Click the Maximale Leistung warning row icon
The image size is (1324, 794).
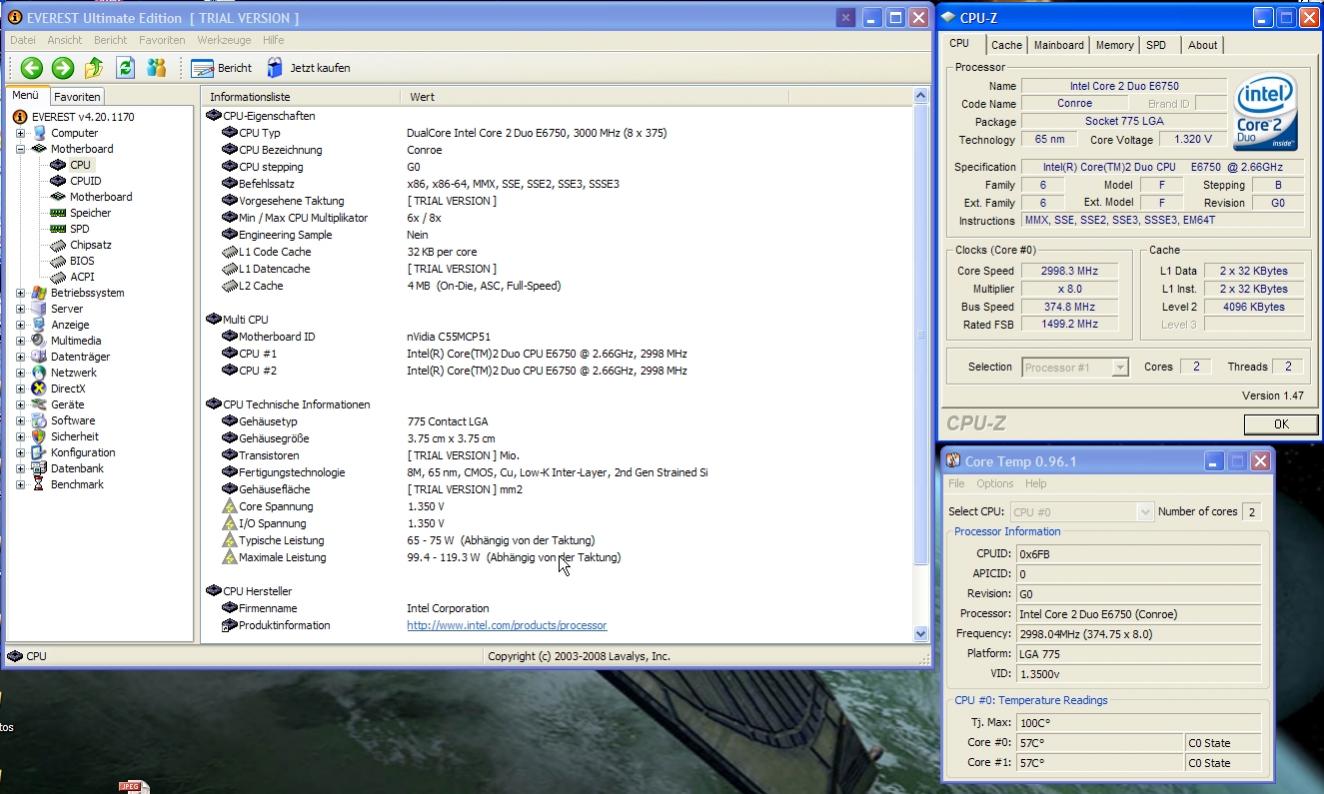click(230, 558)
